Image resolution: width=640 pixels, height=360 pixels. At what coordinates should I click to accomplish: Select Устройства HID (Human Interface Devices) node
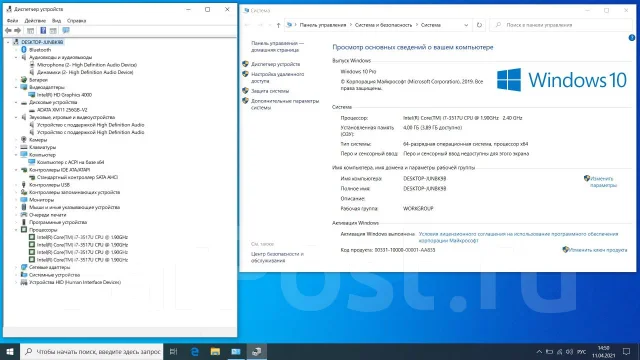[75, 282]
